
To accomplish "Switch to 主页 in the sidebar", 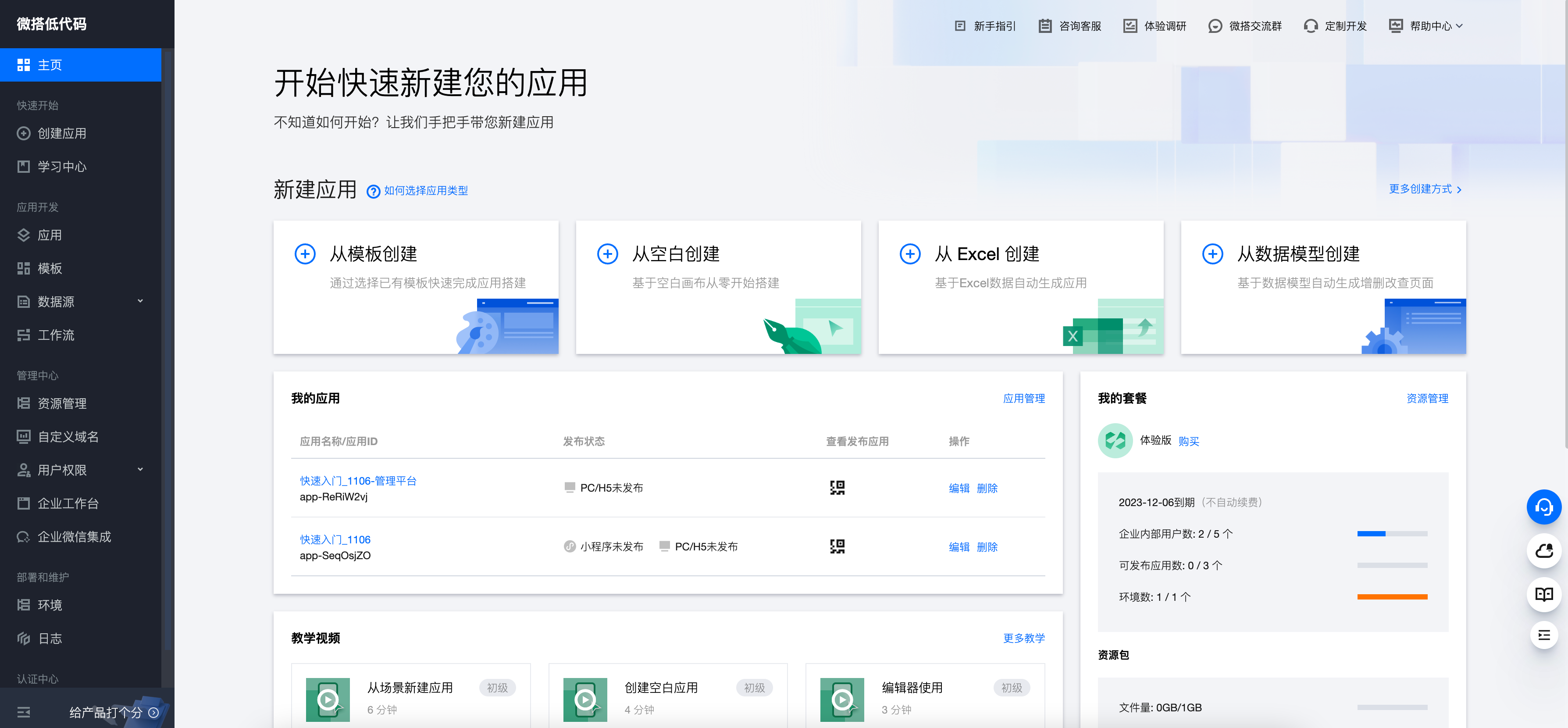I will click(51, 64).
